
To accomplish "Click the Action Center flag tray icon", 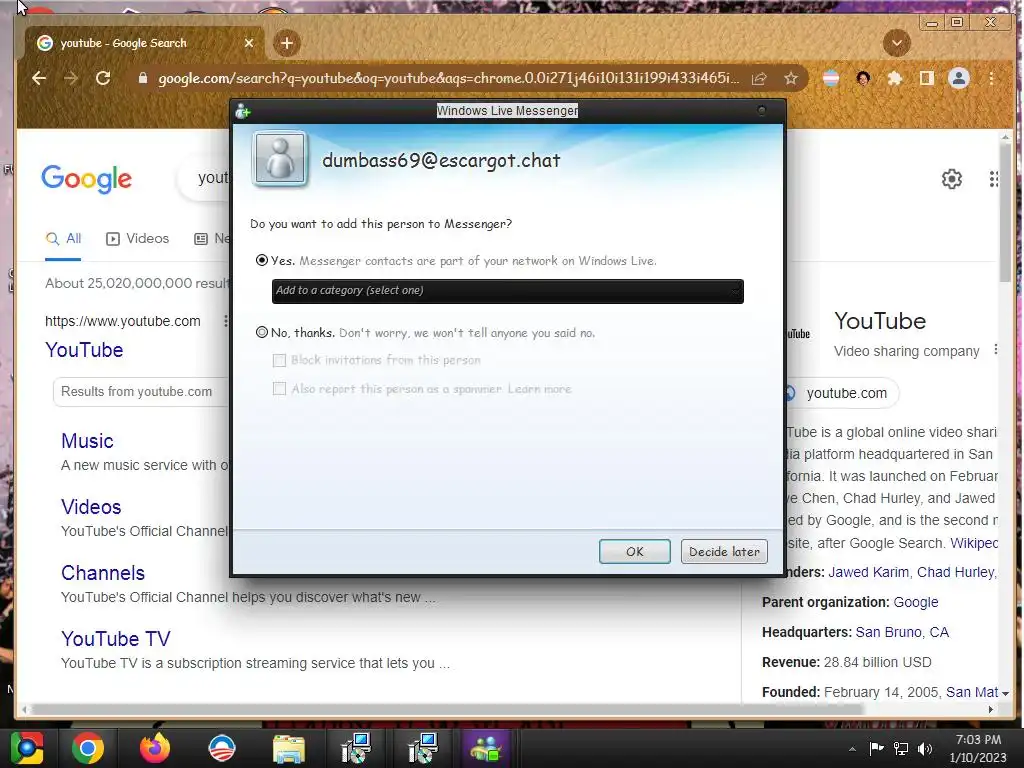I will (x=876, y=748).
